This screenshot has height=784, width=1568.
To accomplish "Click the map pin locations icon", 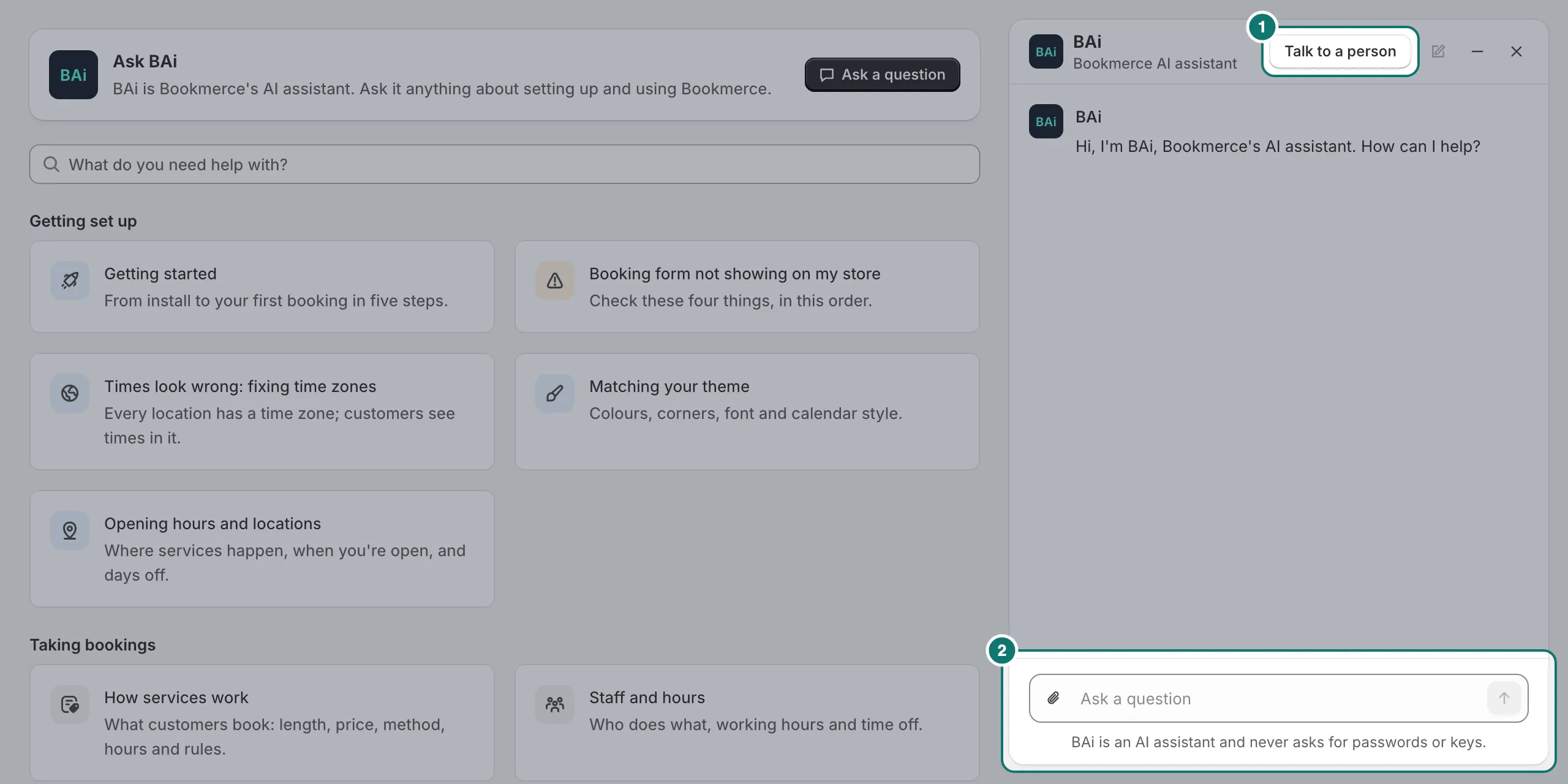I will pyautogui.click(x=70, y=530).
